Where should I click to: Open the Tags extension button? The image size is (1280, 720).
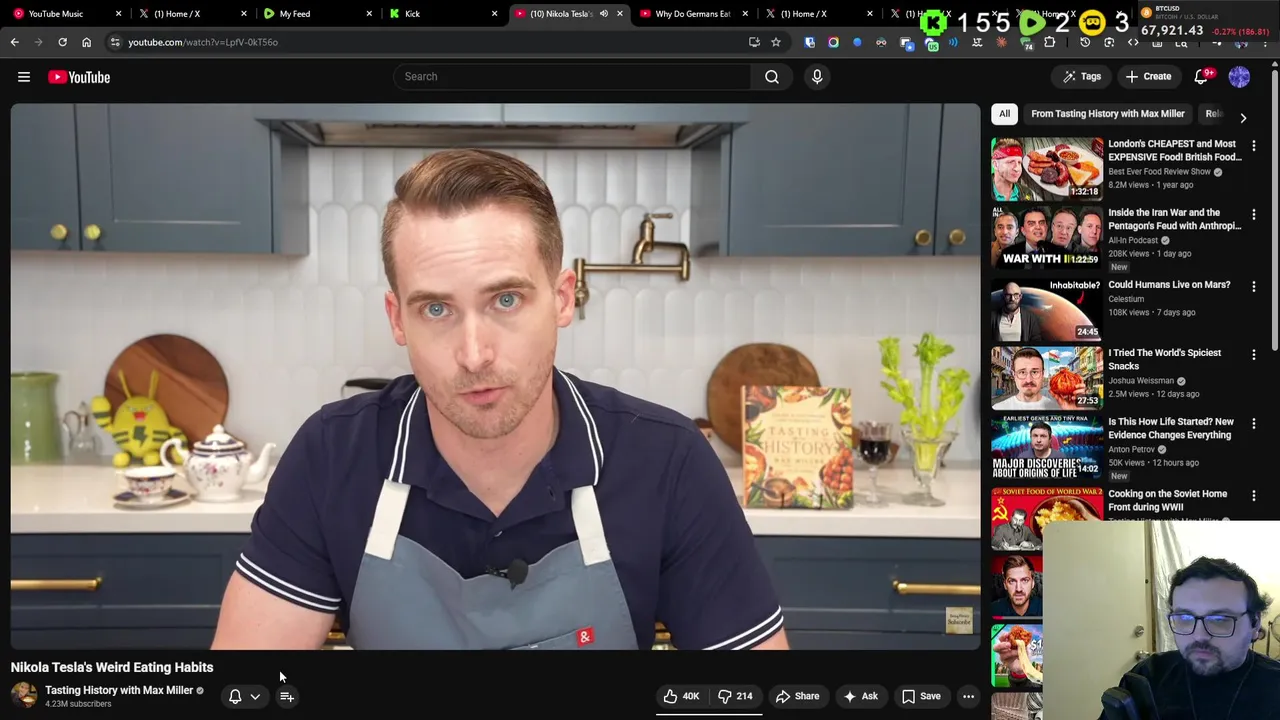pos(1082,77)
